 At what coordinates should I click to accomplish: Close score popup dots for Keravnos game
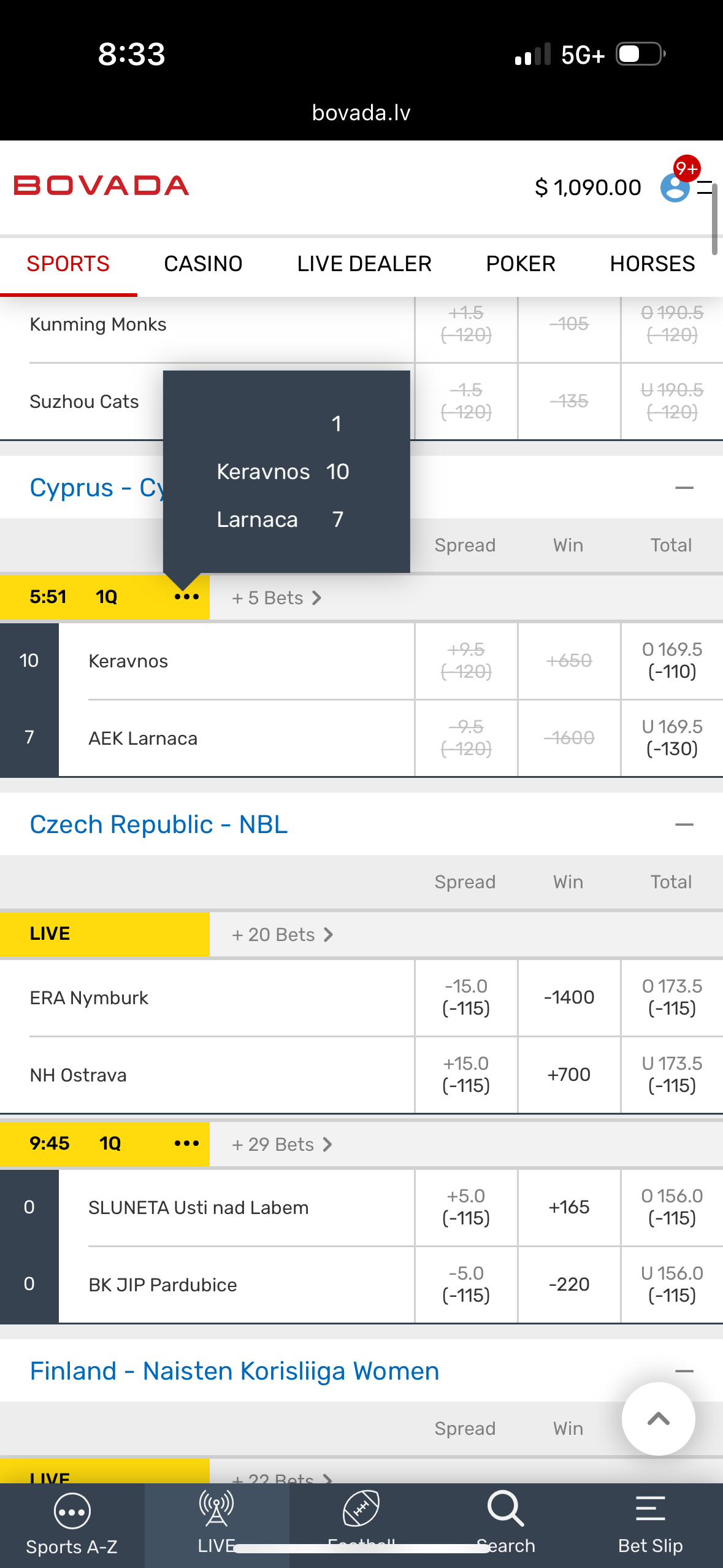coord(186,597)
